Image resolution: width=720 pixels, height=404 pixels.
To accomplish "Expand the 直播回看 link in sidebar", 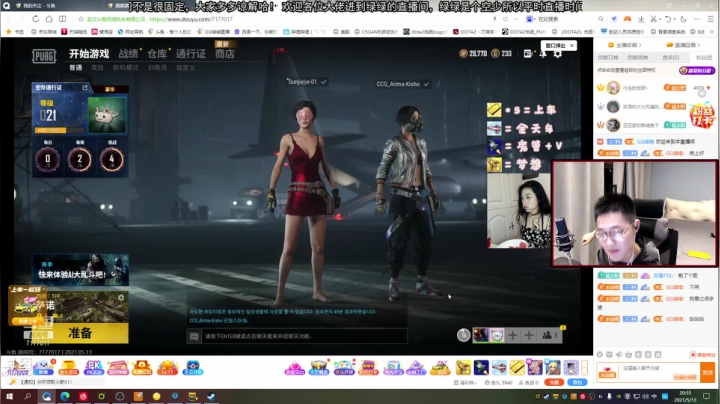I will tap(683, 45).
